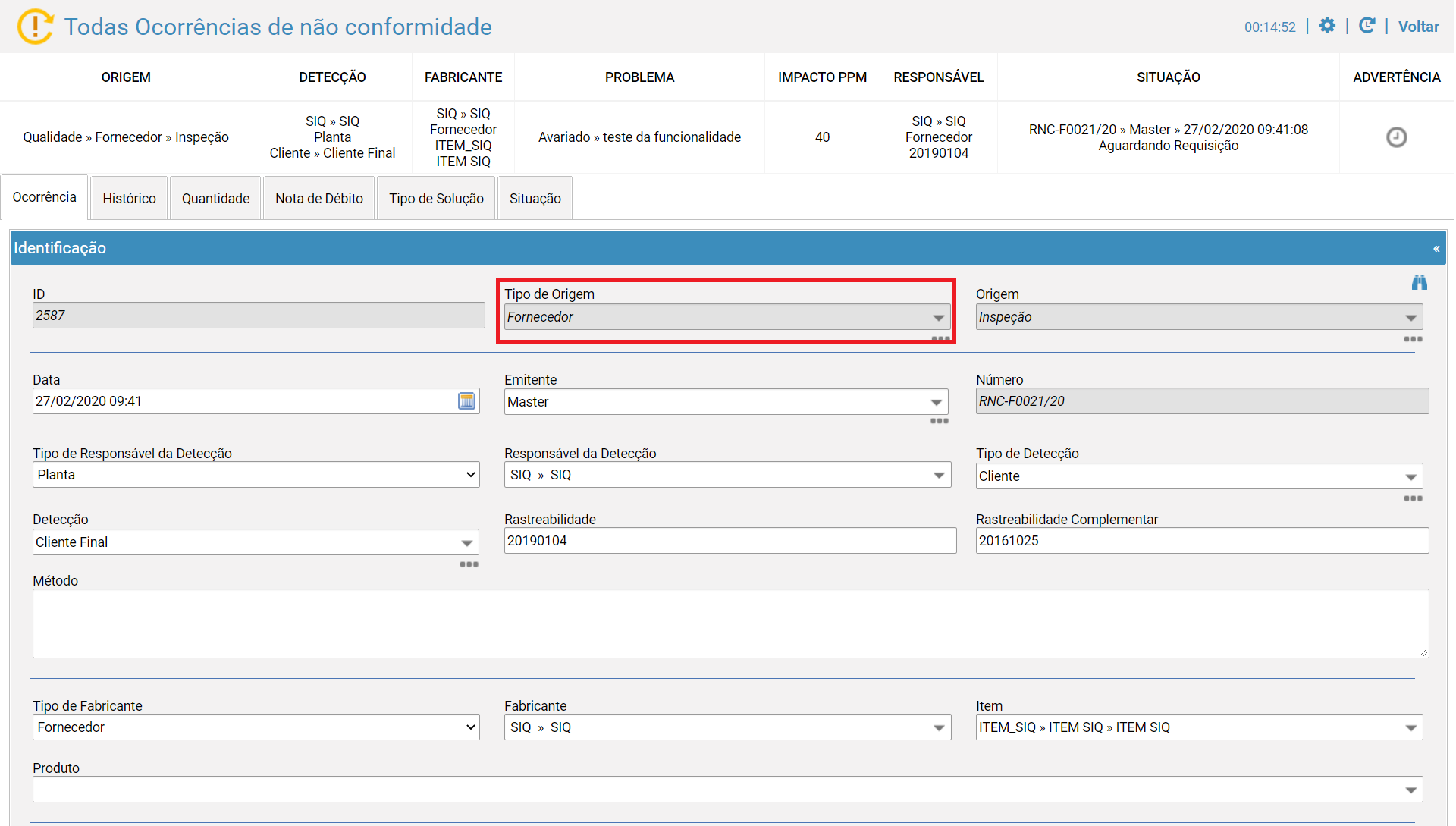
Task: Click ellipsis button below Emitente dropdown
Action: click(x=940, y=421)
